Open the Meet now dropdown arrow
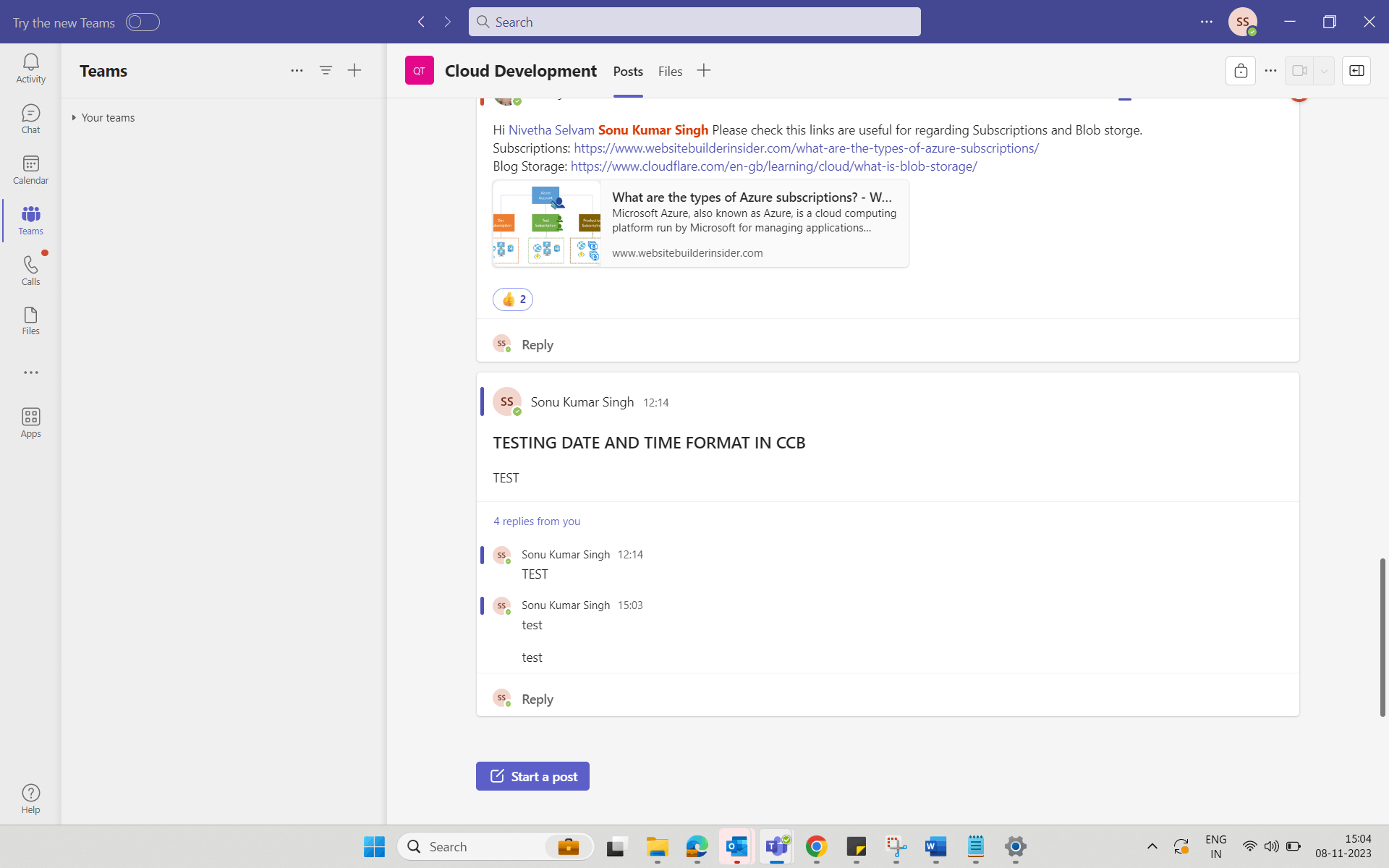Image resolution: width=1389 pixels, height=868 pixels. [1324, 71]
